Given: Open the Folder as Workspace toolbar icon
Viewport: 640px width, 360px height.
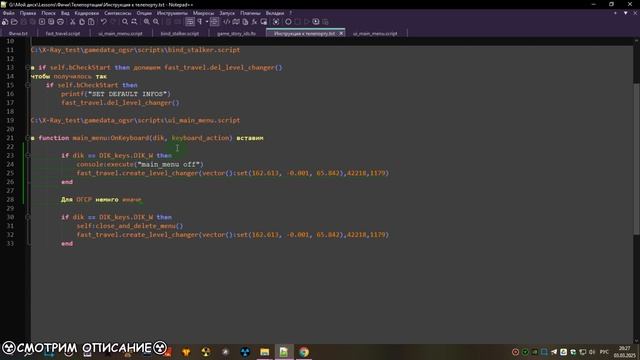Looking at the screenshot, I should pos(264,22).
